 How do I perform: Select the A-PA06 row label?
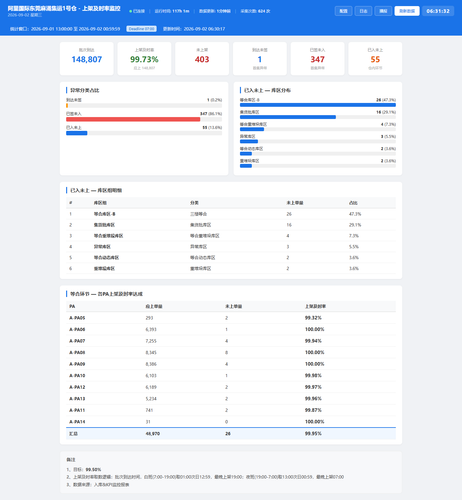pyautogui.click(x=77, y=329)
